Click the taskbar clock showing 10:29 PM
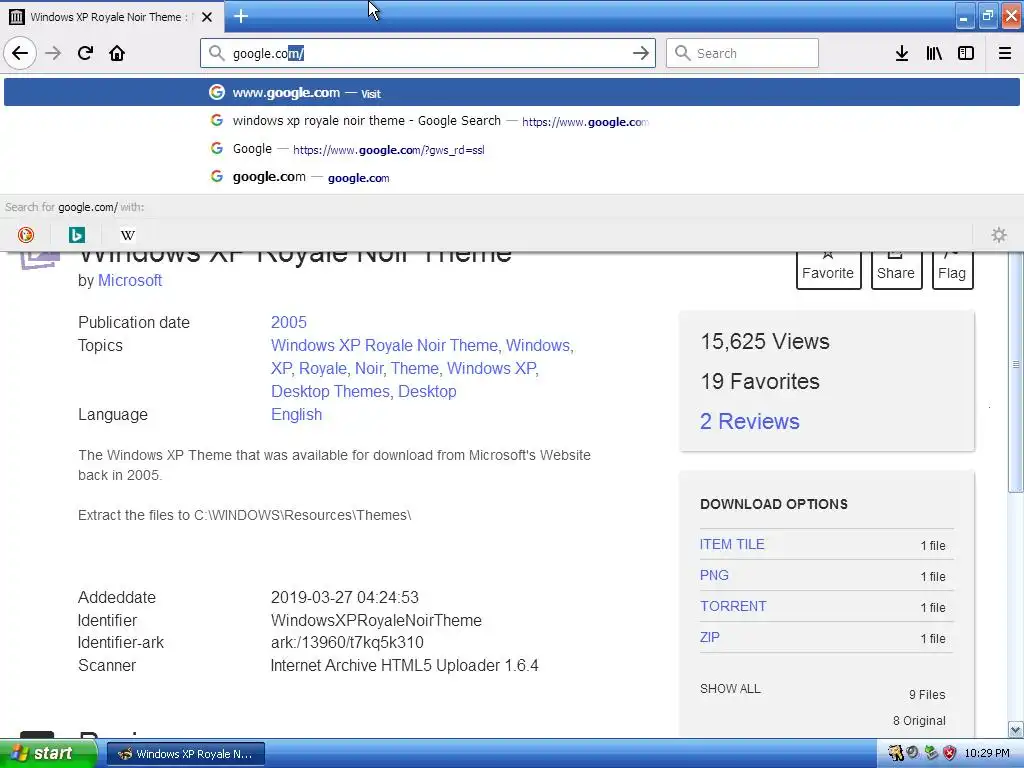The image size is (1024, 768). (x=987, y=754)
